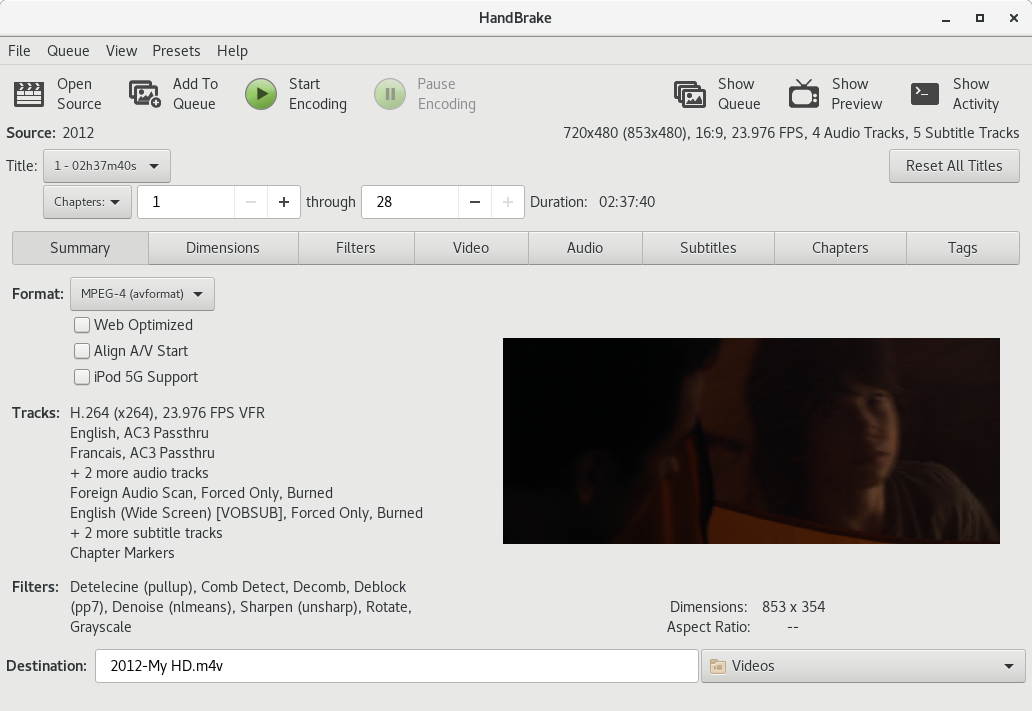Toggle Align A/V Start checkbox
Viewport: 1032px width, 711px height.
click(x=82, y=351)
